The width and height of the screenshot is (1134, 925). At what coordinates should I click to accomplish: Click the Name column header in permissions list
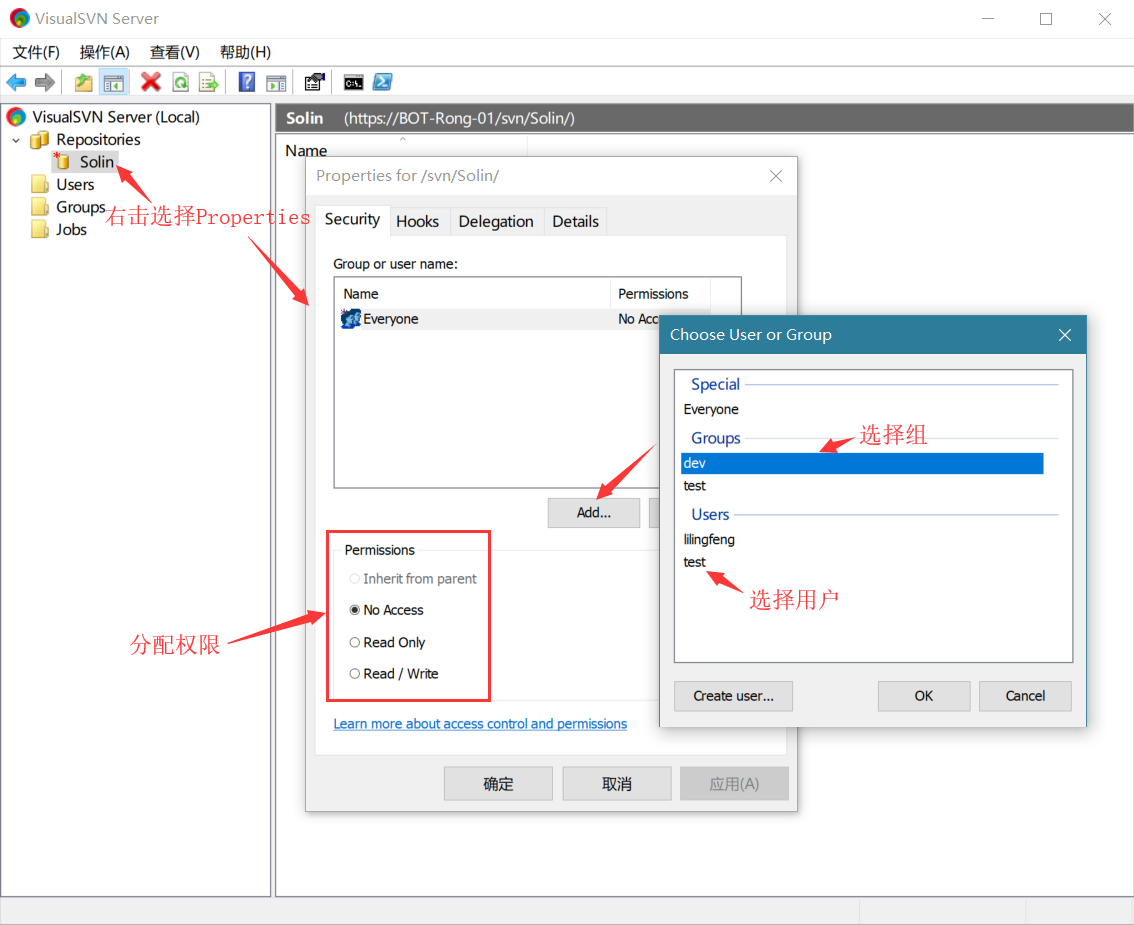(473, 294)
